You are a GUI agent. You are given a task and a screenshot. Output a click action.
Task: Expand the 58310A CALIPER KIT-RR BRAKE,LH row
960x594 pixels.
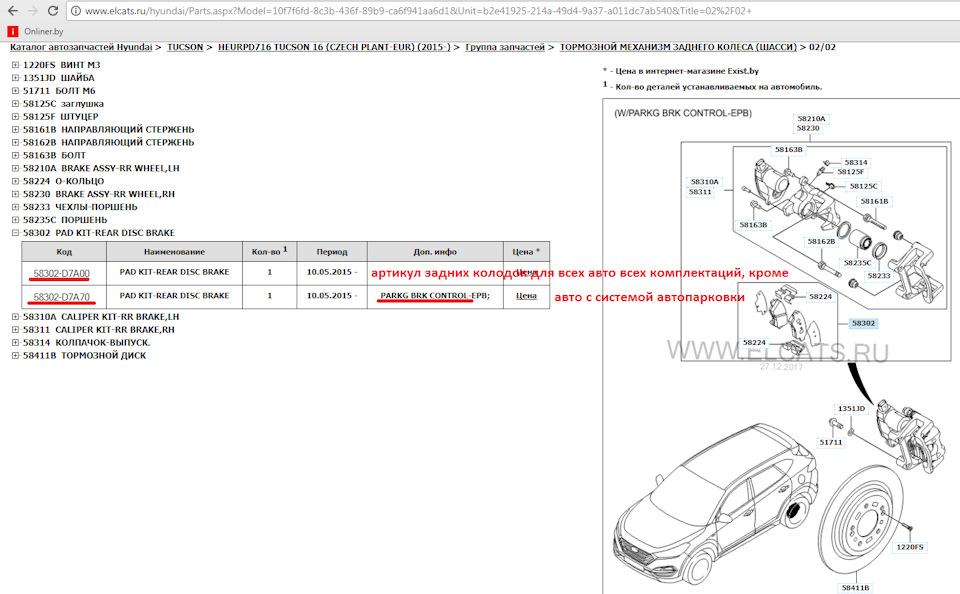[x=15, y=317]
